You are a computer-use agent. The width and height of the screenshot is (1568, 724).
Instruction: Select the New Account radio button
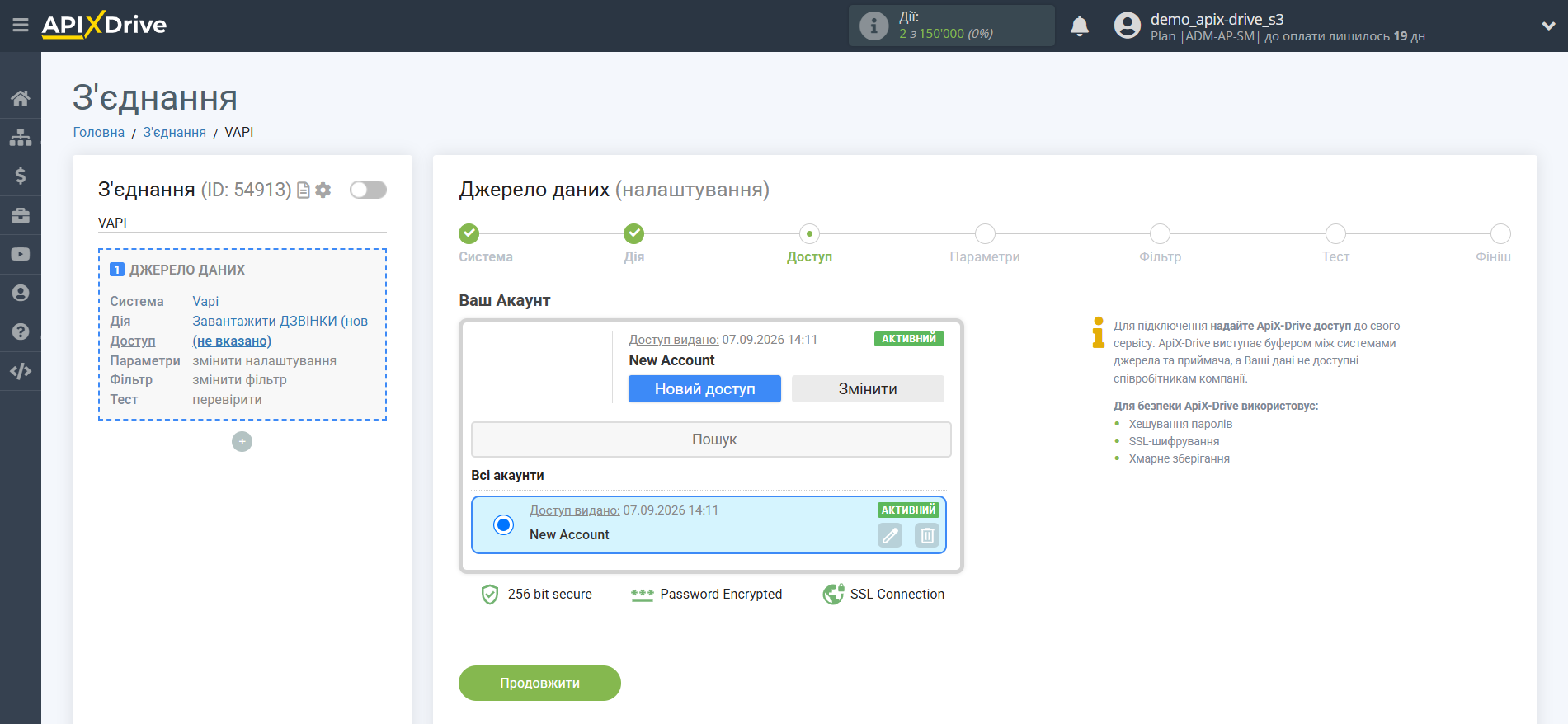point(503,524)
